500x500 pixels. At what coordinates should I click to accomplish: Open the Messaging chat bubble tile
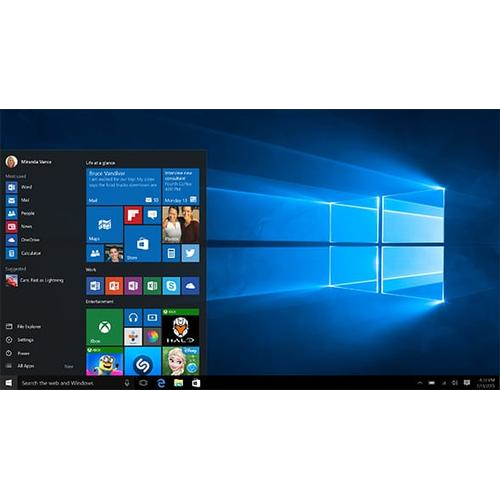152,215
